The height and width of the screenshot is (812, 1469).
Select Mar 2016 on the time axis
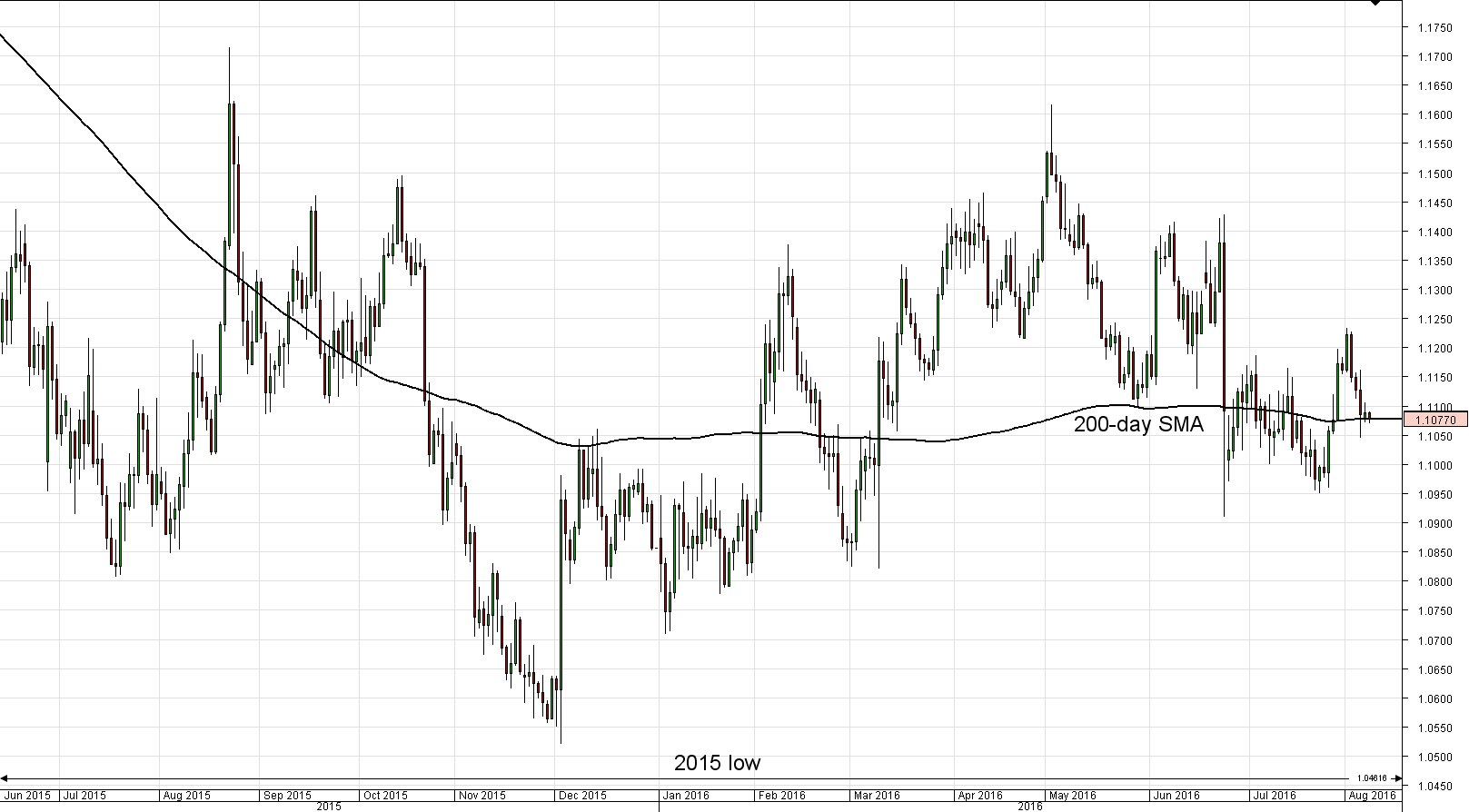pyautogui.click(x=877, y=796)
